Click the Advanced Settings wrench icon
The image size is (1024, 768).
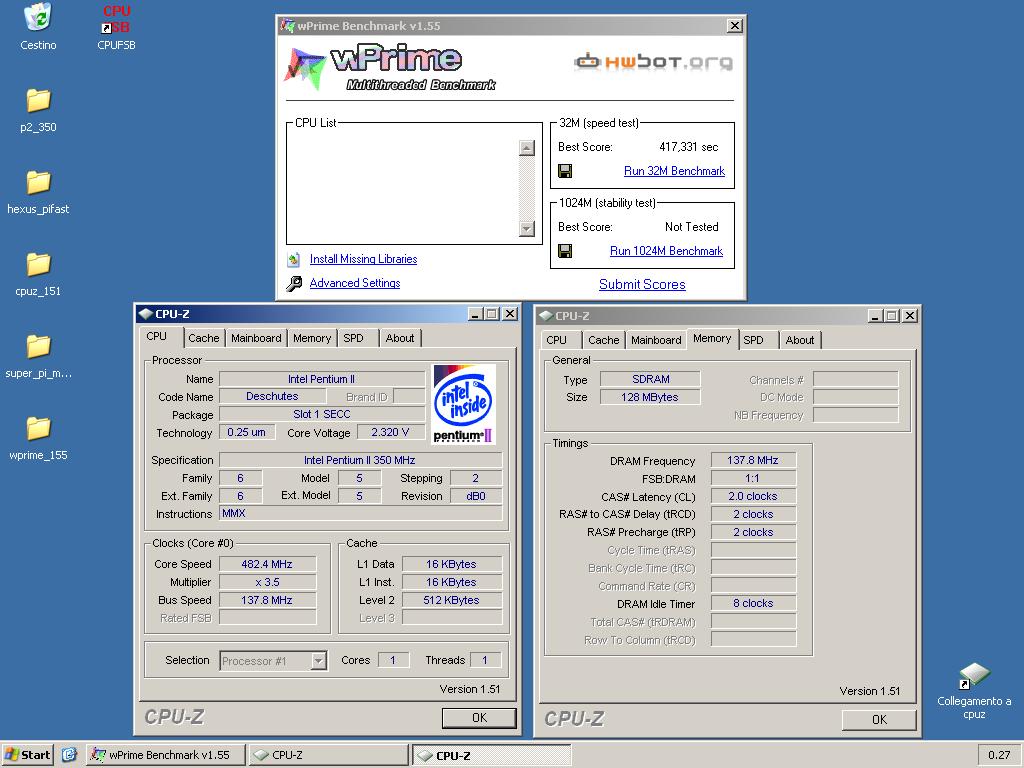294,283
